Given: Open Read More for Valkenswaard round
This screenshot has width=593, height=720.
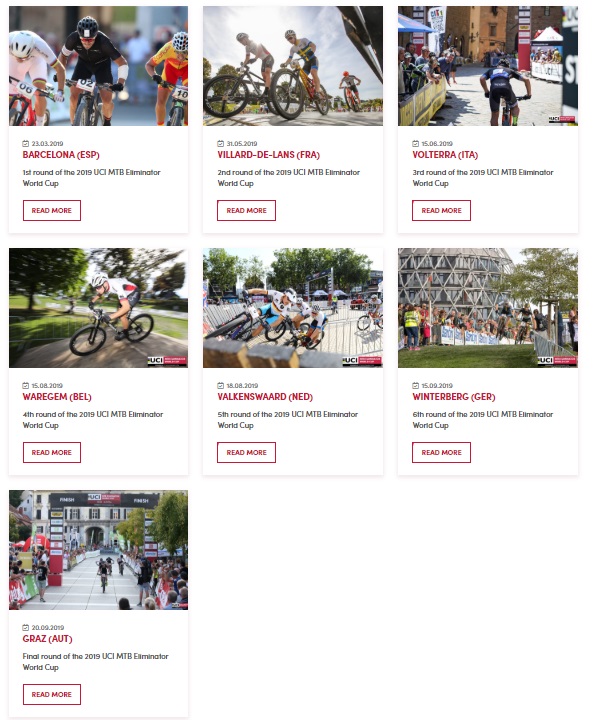Looking at the screenshot, I should (247, 452).
